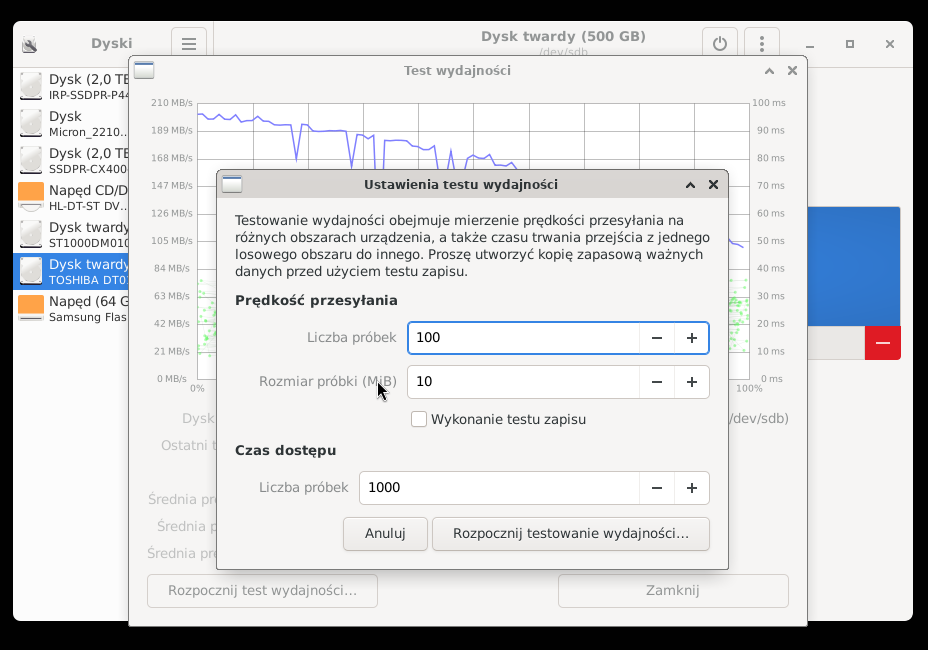This screenshot has height=650, width=928.
Task: Select the Micron_2210 disk icon
Action: point(31,123)
